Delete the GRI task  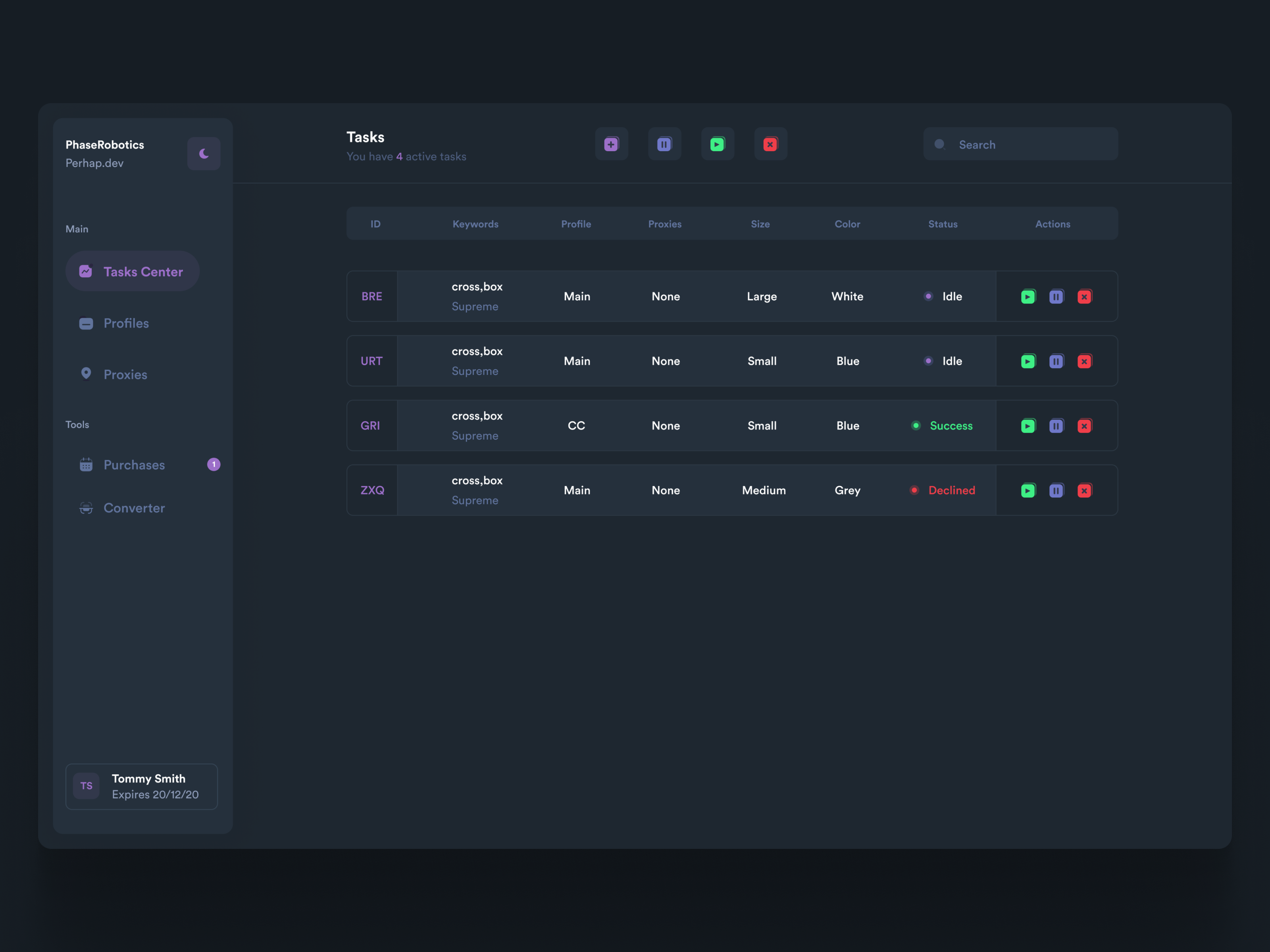pos(1084,426)
